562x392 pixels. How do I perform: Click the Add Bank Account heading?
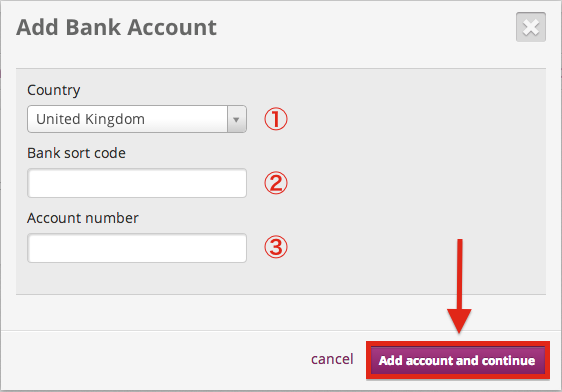point(116,28)
